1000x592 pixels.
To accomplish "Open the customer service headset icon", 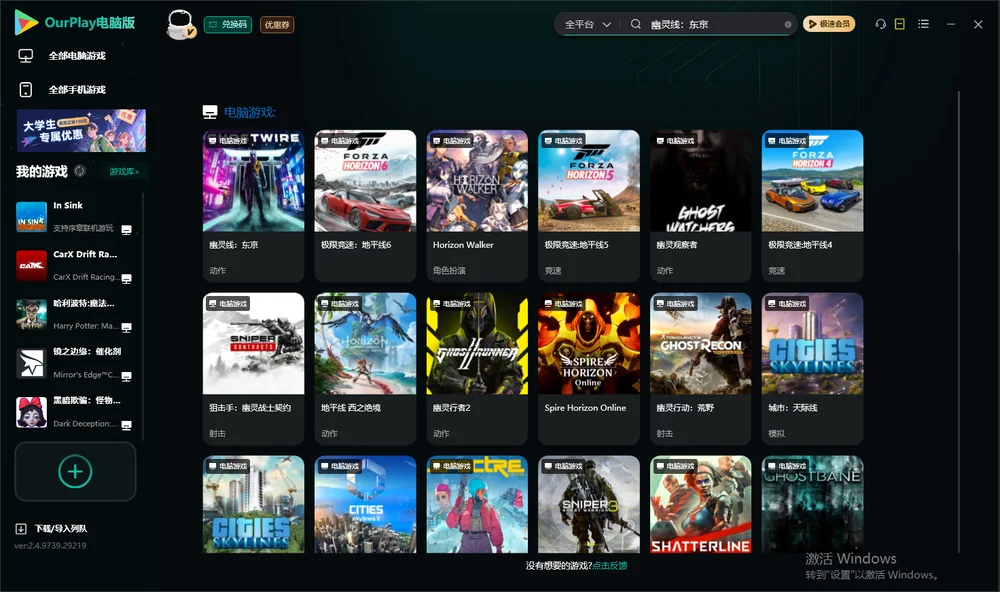I will point(881,24).
